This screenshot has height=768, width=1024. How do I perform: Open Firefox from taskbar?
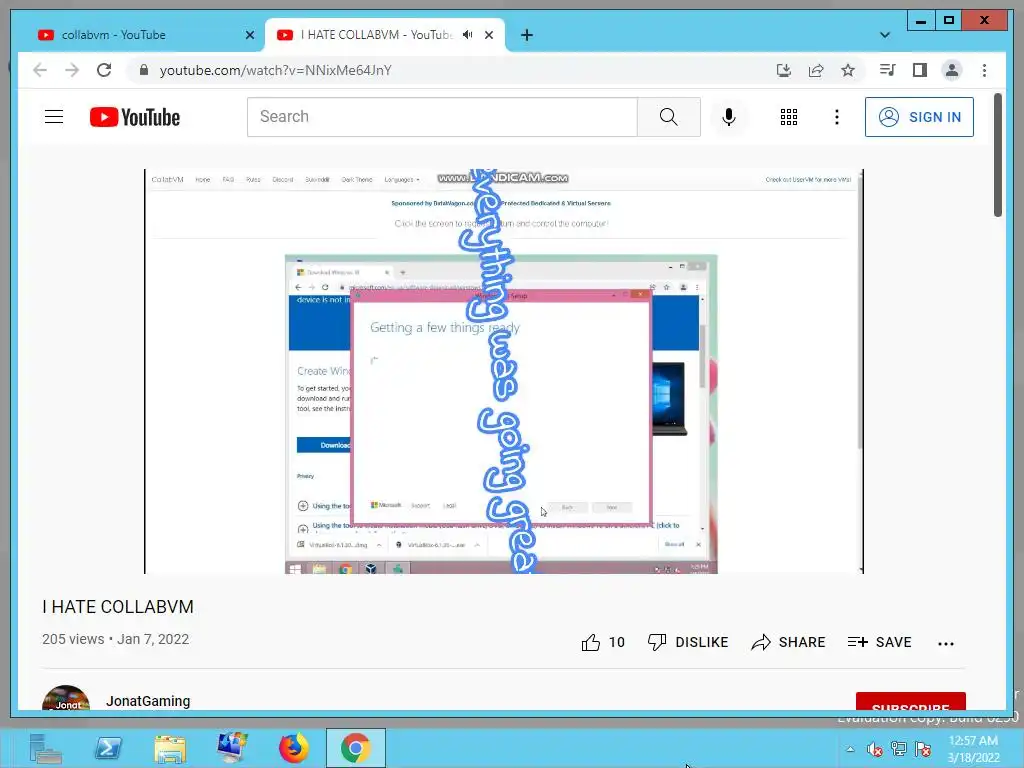294,748
